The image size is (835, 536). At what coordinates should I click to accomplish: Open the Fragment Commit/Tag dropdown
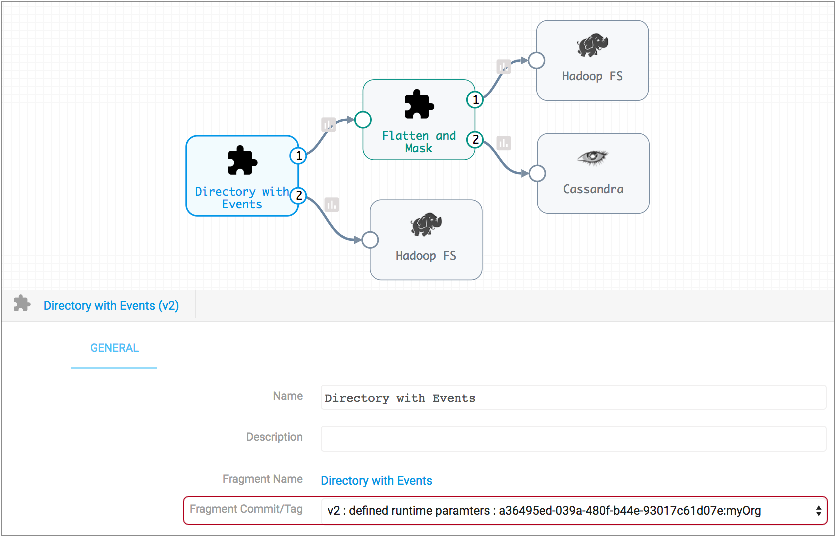click(574, 511)
